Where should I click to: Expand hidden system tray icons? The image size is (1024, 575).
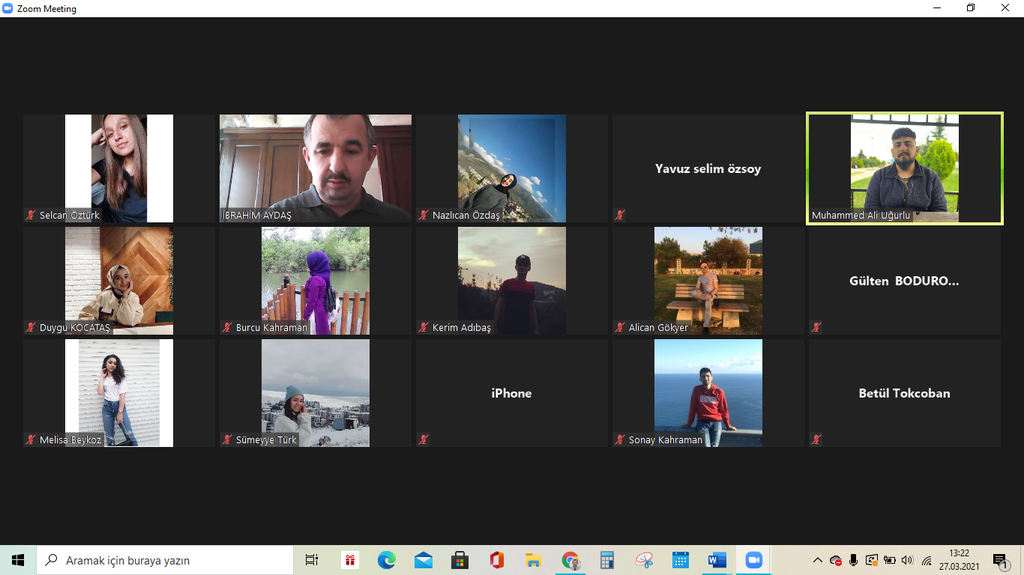(x=817, y=560)
